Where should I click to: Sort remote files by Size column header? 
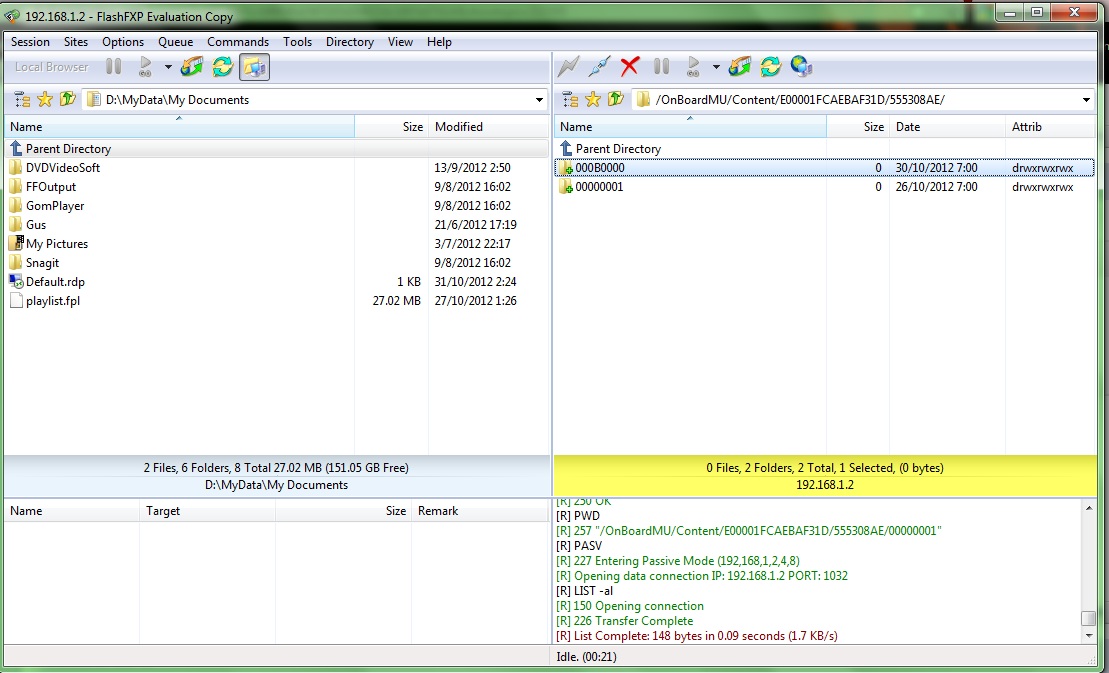pos(858,127)
